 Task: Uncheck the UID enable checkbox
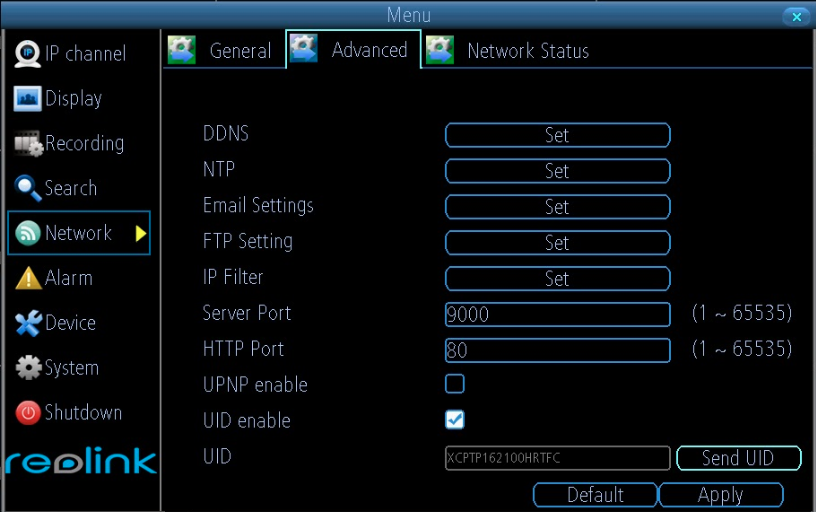tap(455, 419)
